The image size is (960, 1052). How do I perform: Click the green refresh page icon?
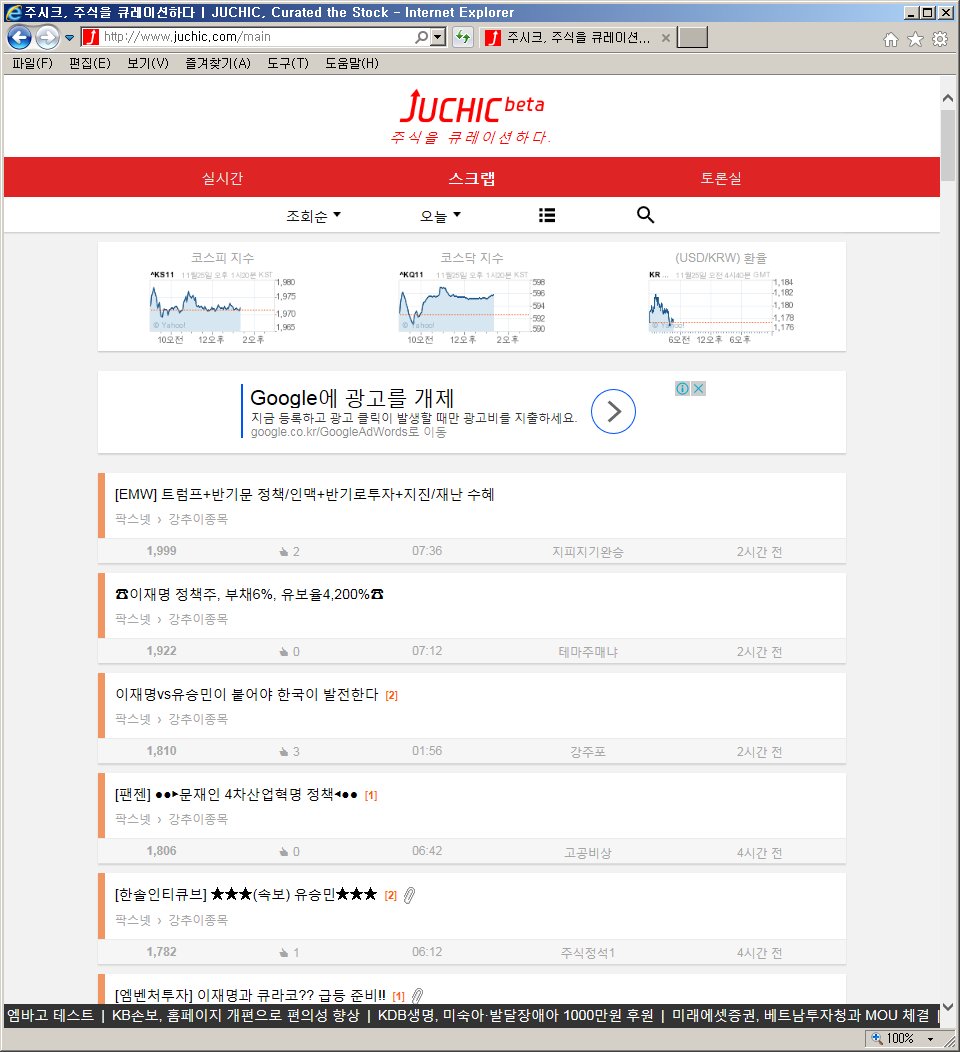(463, 37)
